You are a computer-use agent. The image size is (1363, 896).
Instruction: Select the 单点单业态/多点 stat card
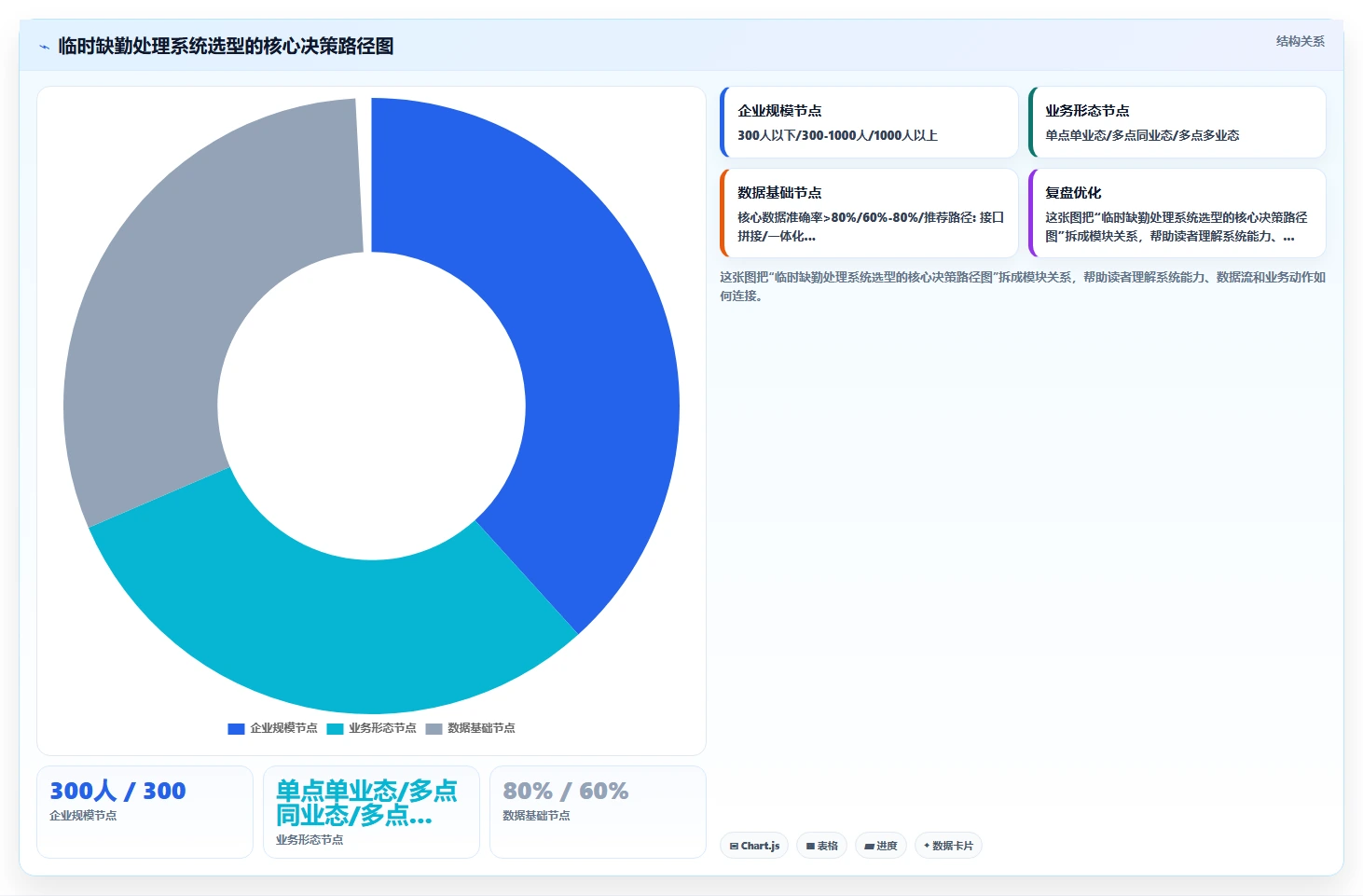(371, 812)
